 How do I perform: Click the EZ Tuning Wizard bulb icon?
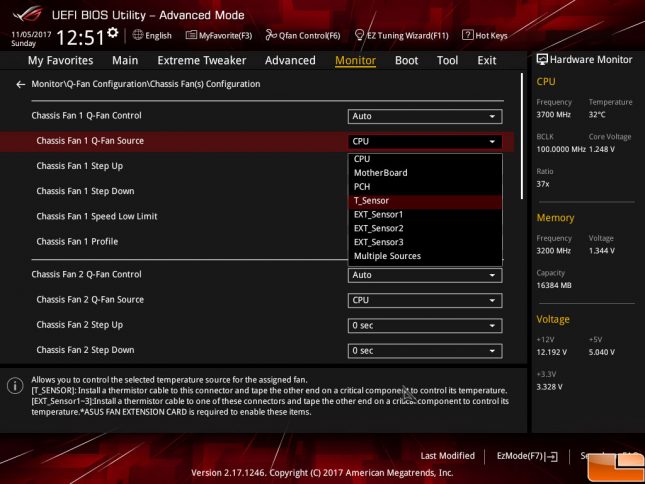click(359, 35)
